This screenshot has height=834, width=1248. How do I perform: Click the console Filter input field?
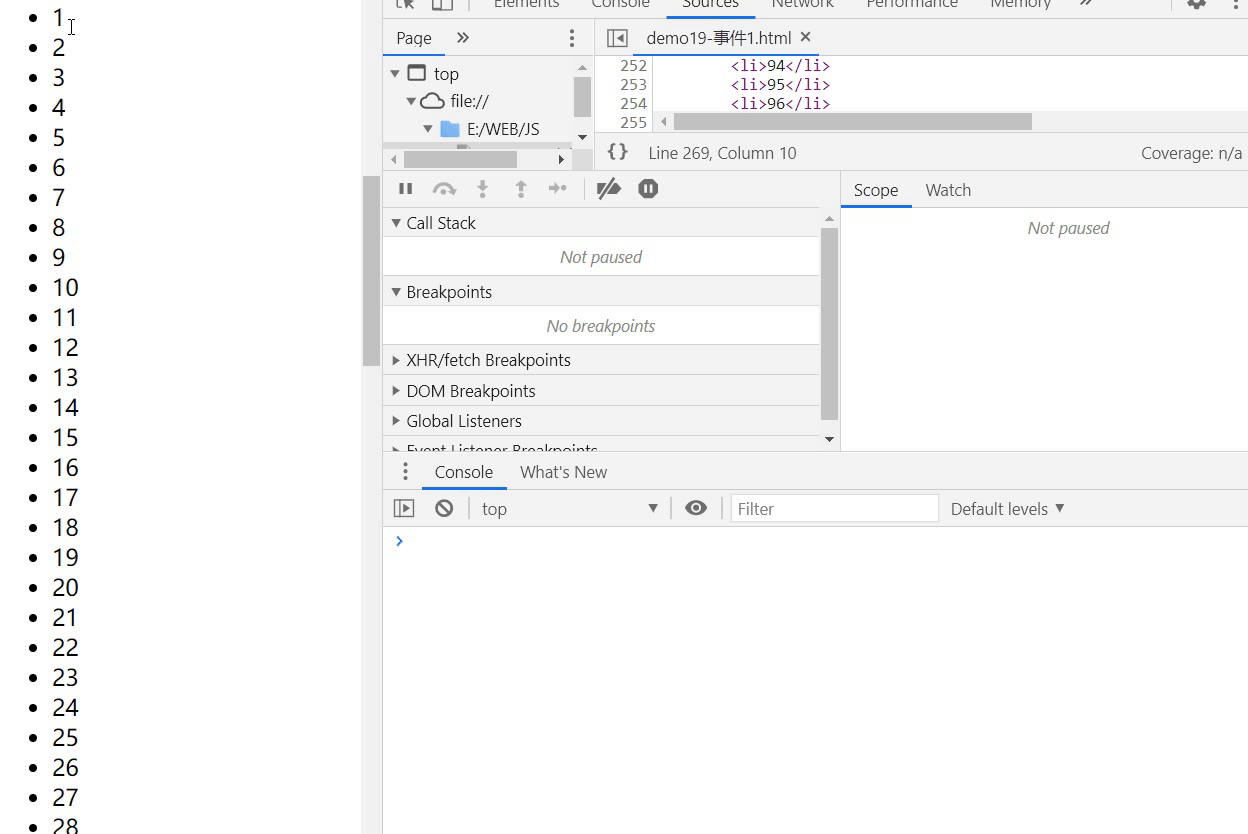(x=834, y=508)
